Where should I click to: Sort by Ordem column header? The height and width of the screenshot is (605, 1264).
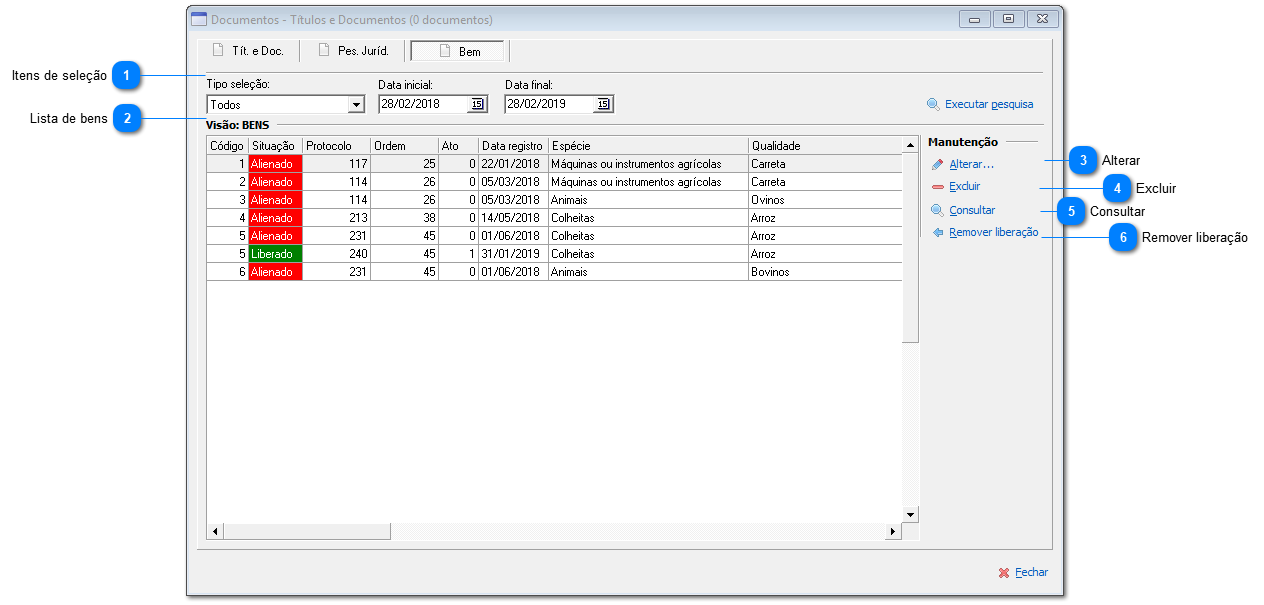(404, 146)
